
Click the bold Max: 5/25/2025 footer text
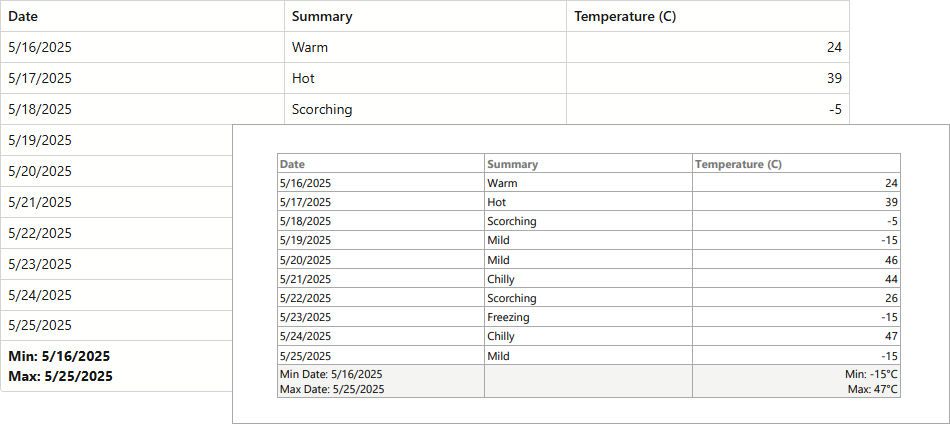[x=61, y=376]
